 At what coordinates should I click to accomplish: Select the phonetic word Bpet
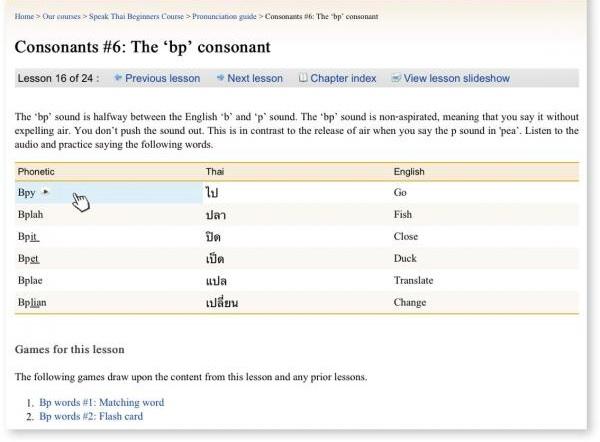point(28,258)
